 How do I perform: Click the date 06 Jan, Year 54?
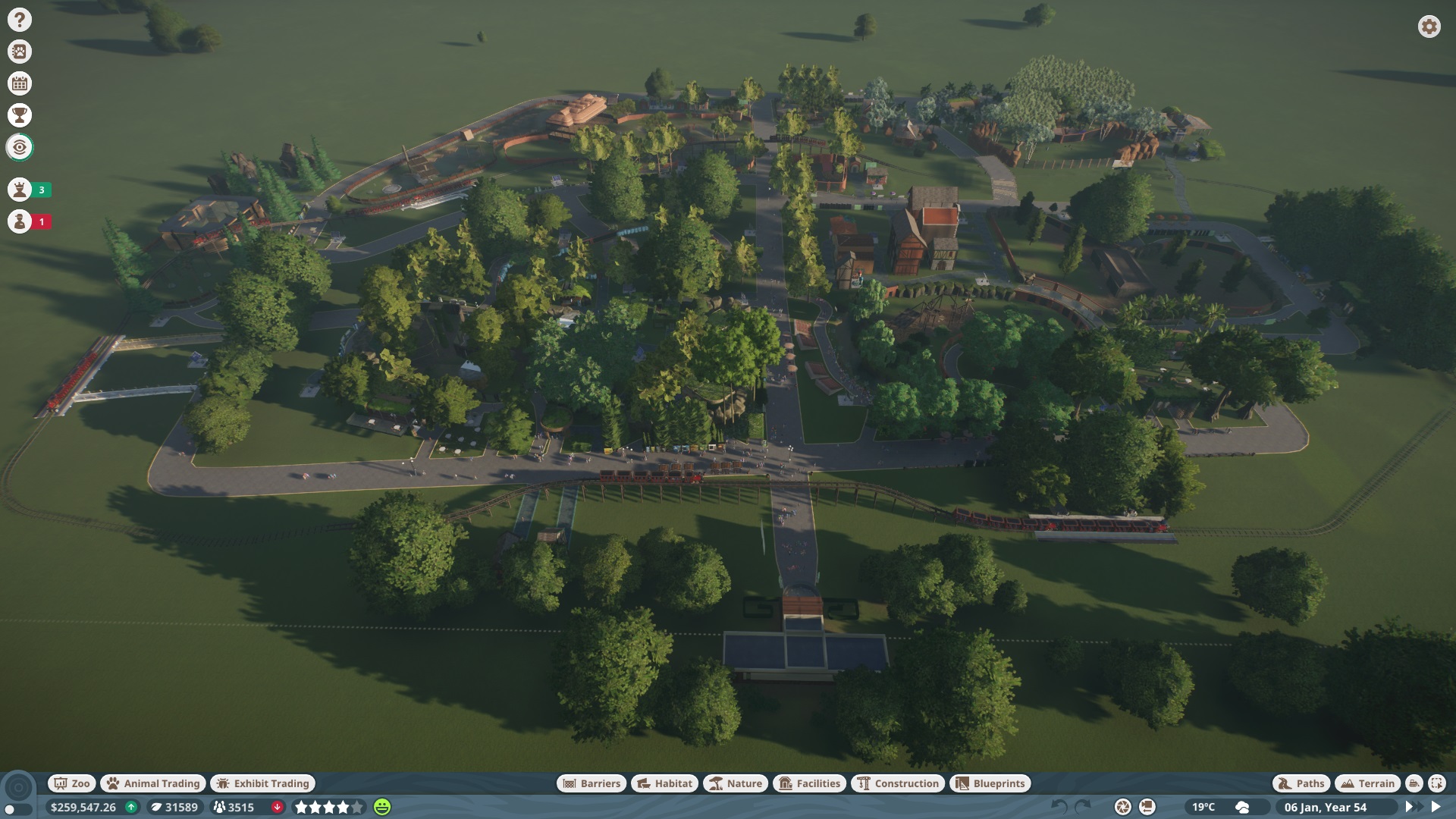(1326, 807)
